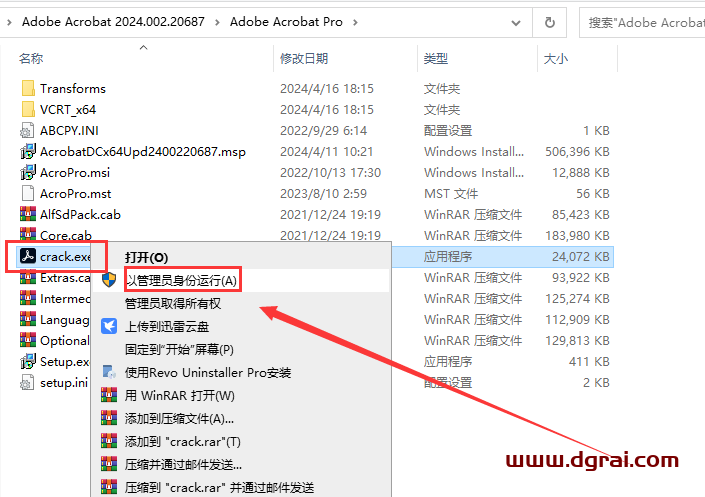705x497 pixels.
Task: Click the Revo Uninstaller Pro icon
Action: 109,372
